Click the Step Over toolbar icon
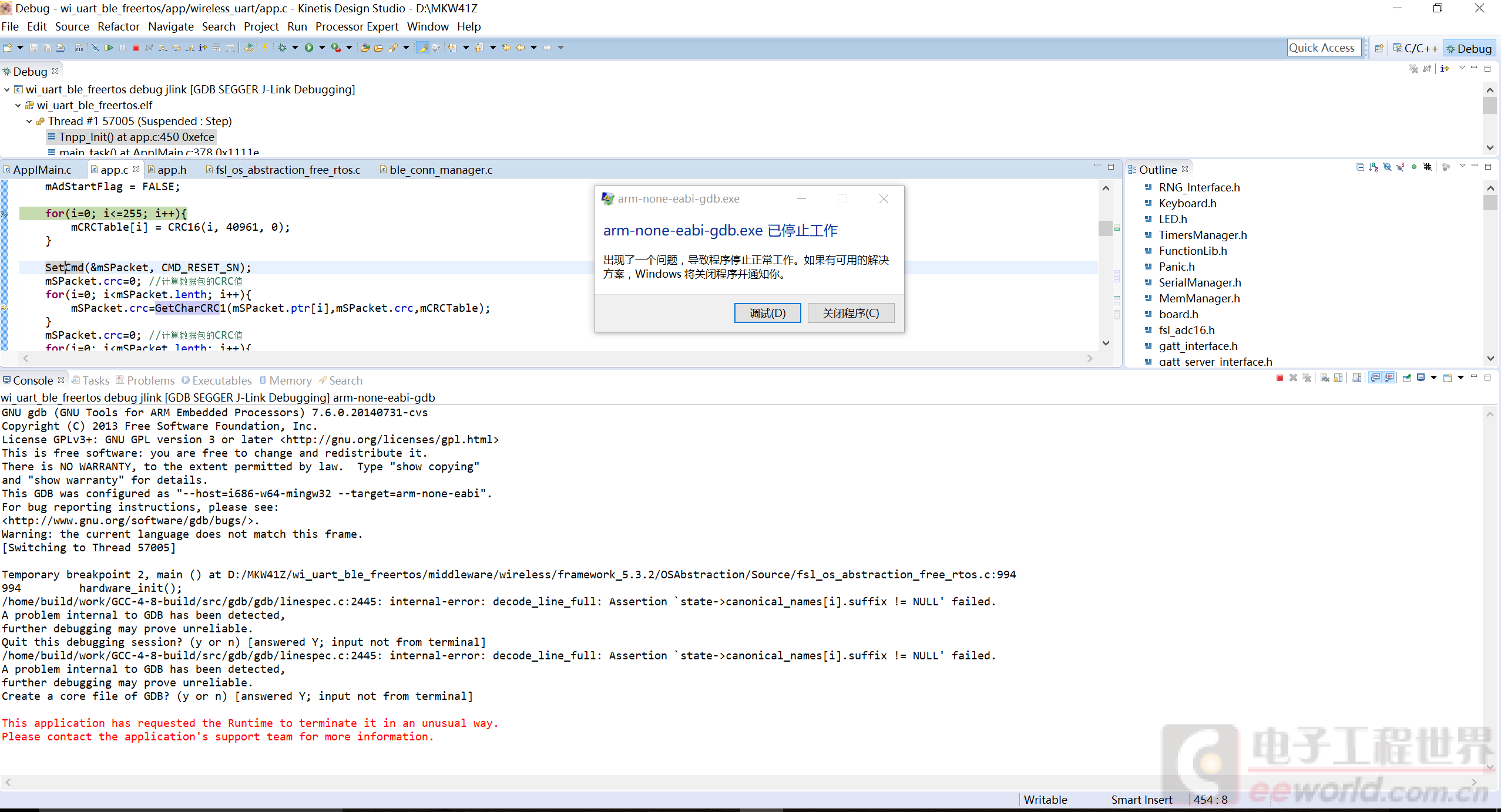Screen dimensions: 1501x812 click(x=176, y=48)
